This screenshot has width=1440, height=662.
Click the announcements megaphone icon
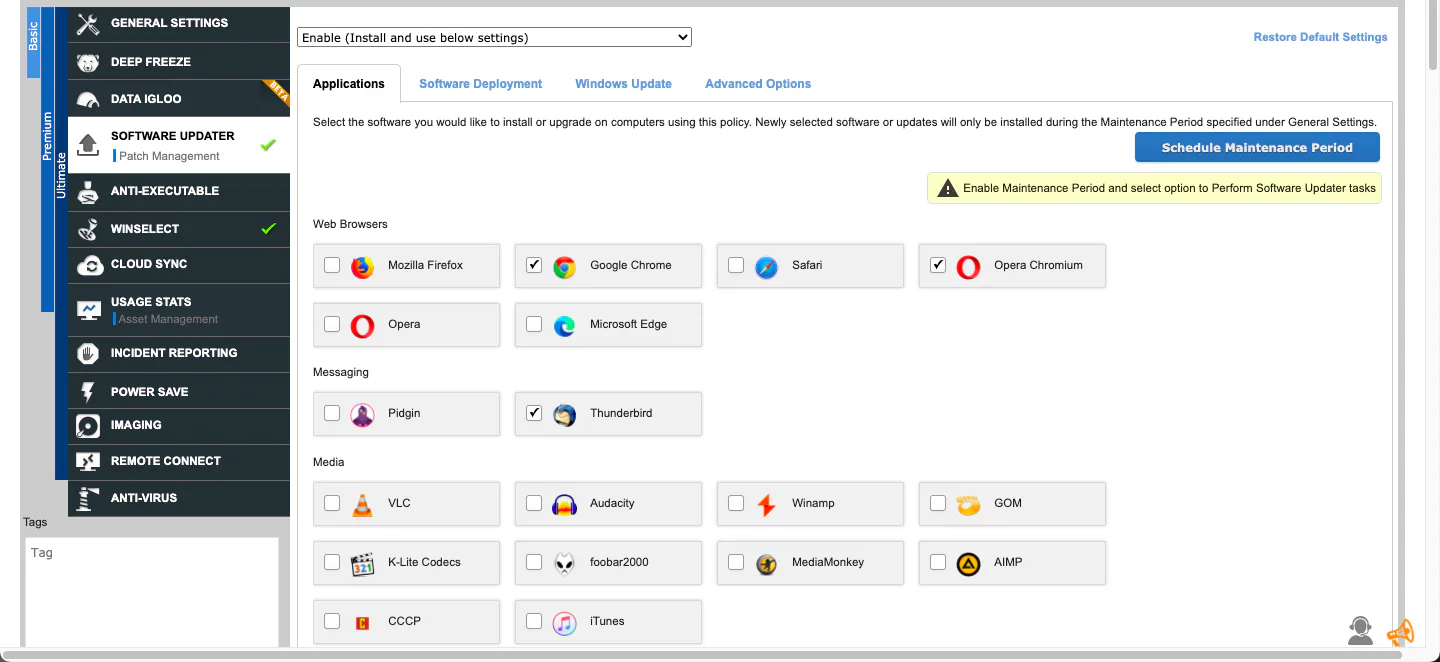tap(1400, 631)
